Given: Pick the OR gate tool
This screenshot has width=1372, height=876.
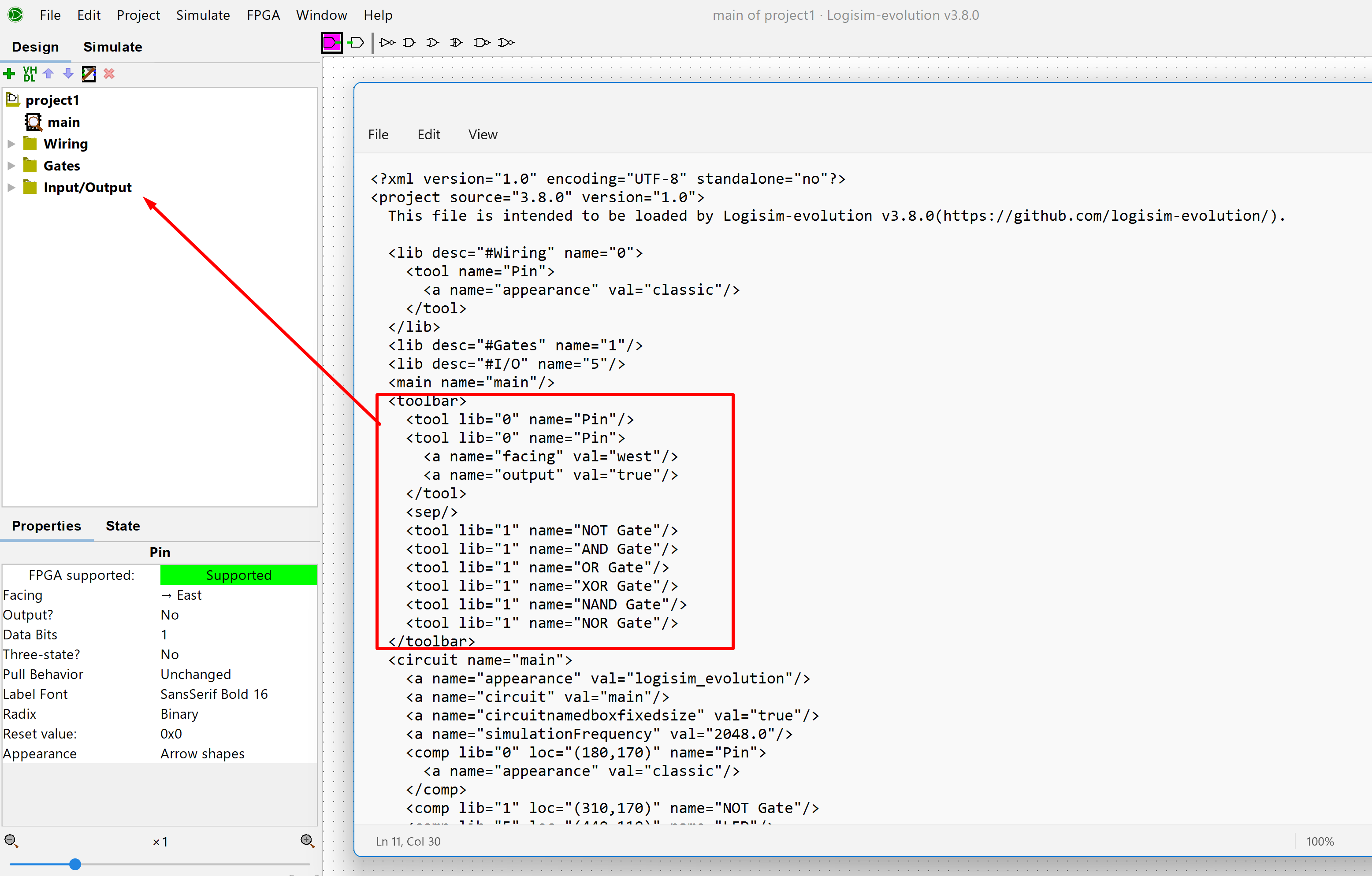Looking at the screenshot, I should [433, 42].
